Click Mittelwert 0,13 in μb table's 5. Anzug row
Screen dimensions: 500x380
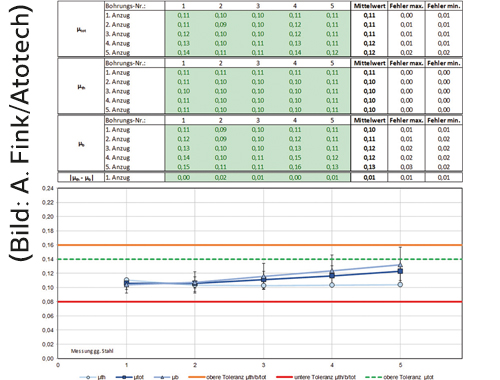pos(369,167)
